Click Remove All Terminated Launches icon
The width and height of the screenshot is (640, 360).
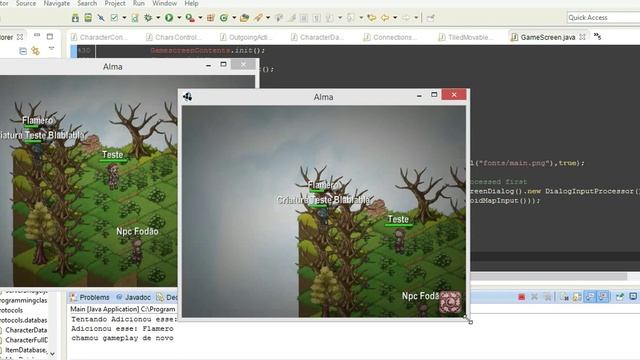tap(547, 297)
